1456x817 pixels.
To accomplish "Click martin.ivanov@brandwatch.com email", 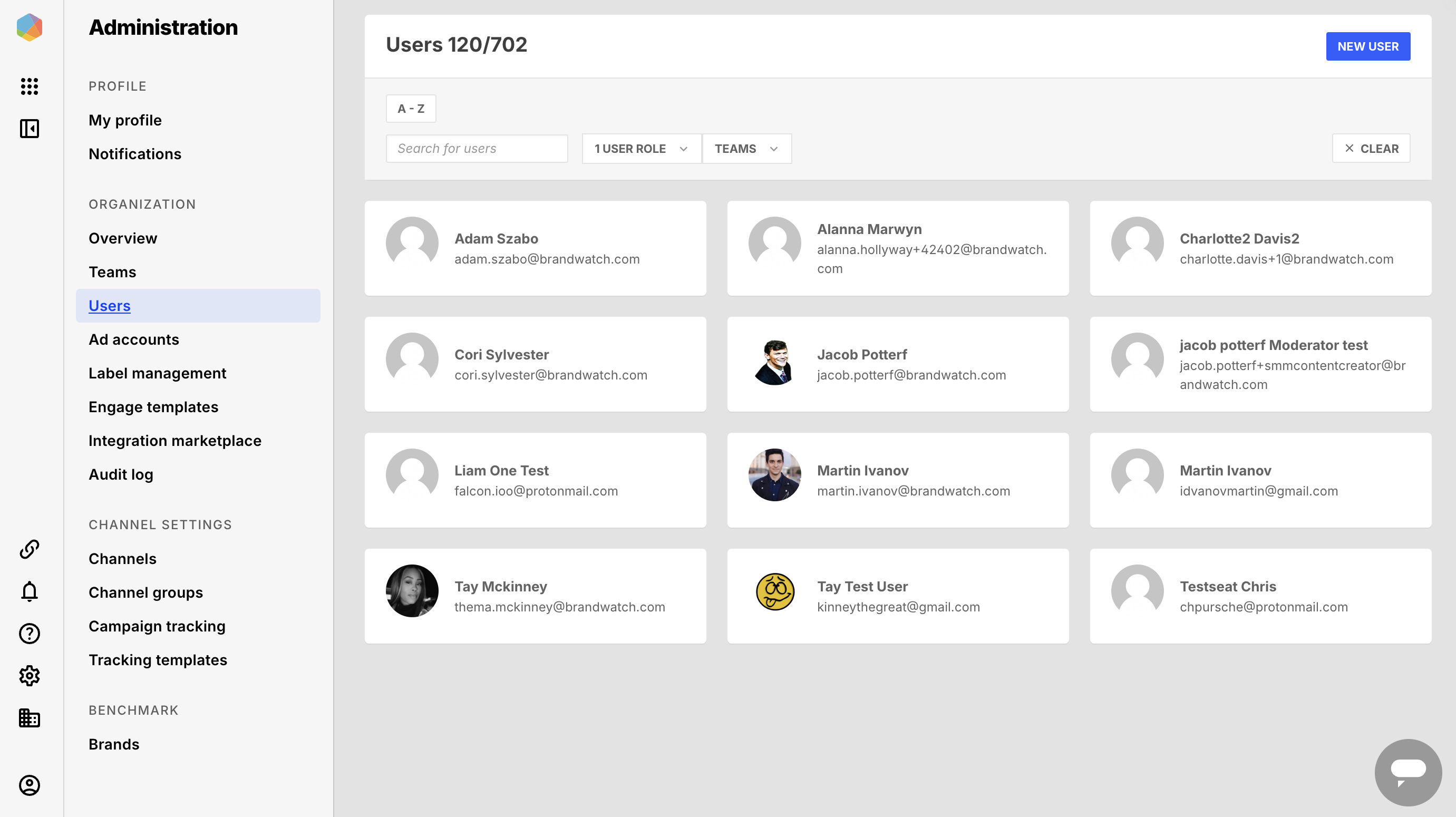I will [x=914, y=490].
